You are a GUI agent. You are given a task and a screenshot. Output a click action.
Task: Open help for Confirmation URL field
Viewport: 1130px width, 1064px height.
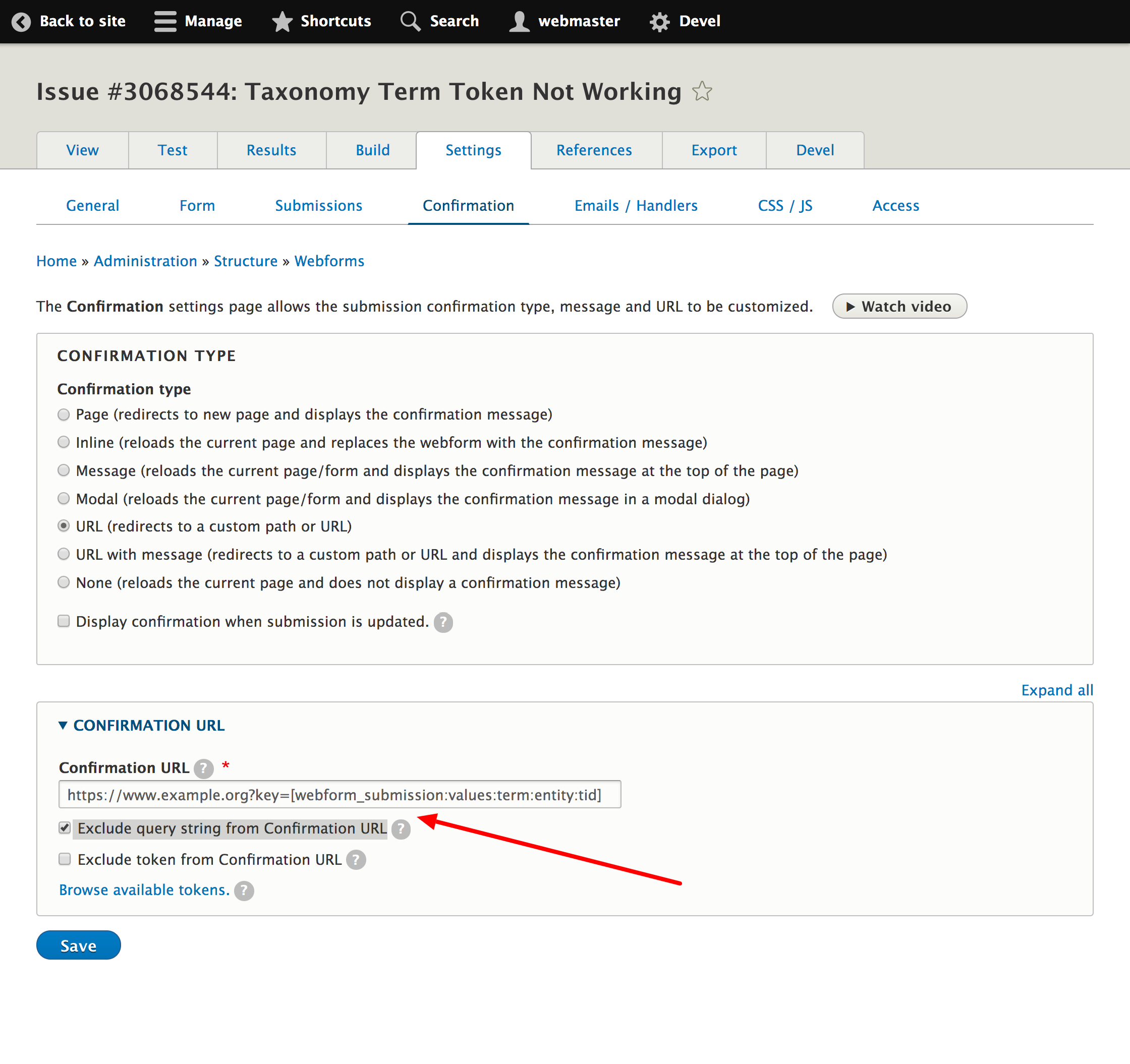point(202,769)
